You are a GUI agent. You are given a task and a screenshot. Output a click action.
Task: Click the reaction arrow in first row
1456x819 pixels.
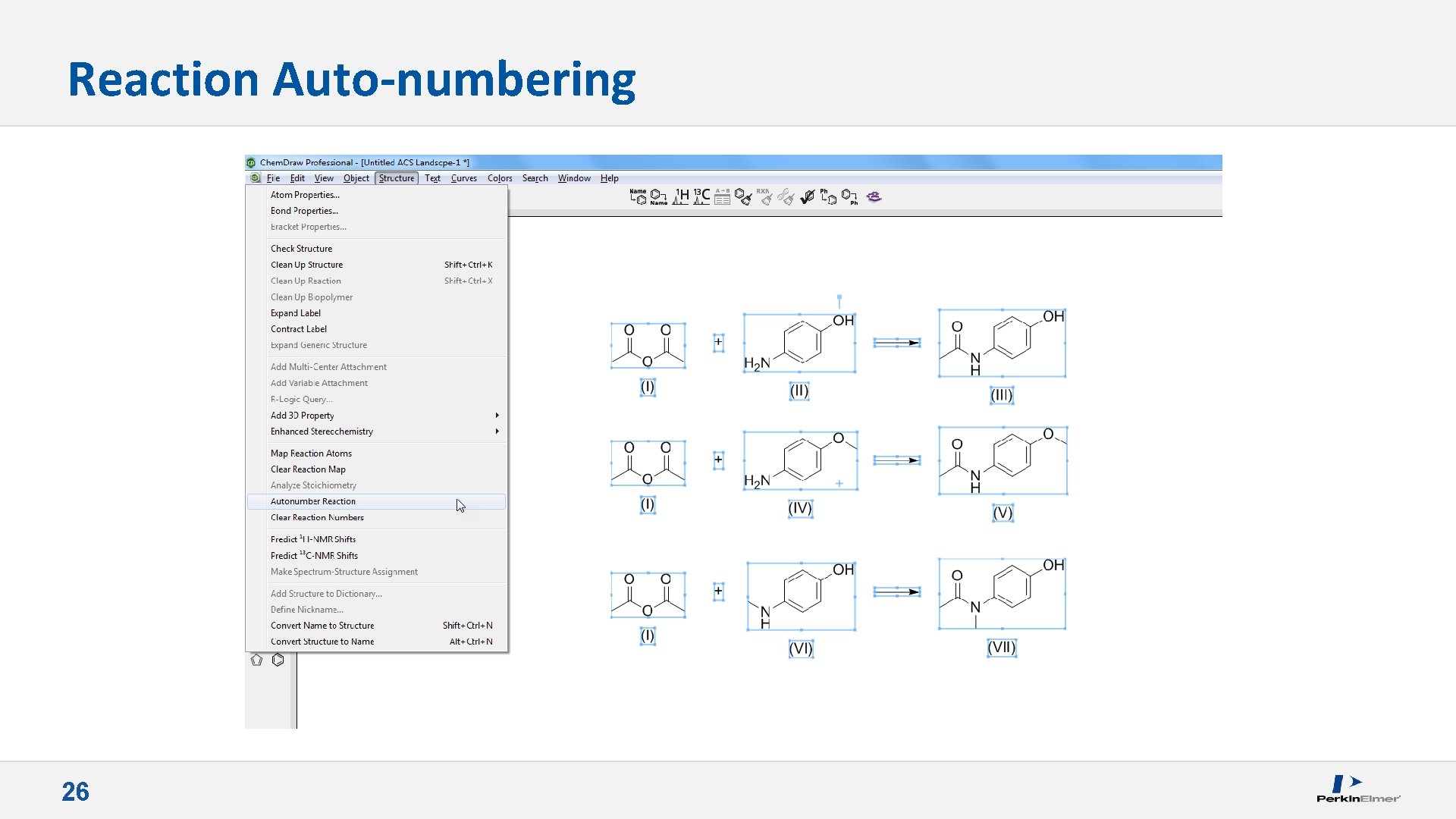(x=896, y=343)
